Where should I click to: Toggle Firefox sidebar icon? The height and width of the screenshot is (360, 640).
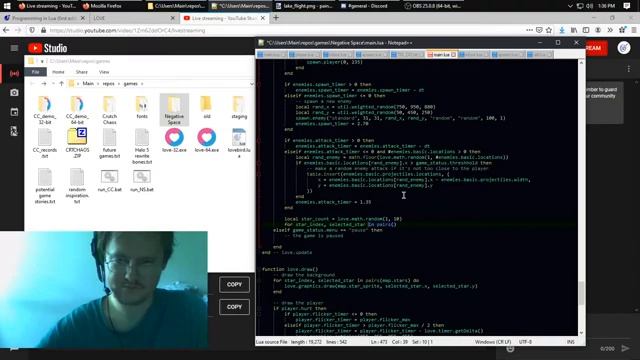click(586, 30)
